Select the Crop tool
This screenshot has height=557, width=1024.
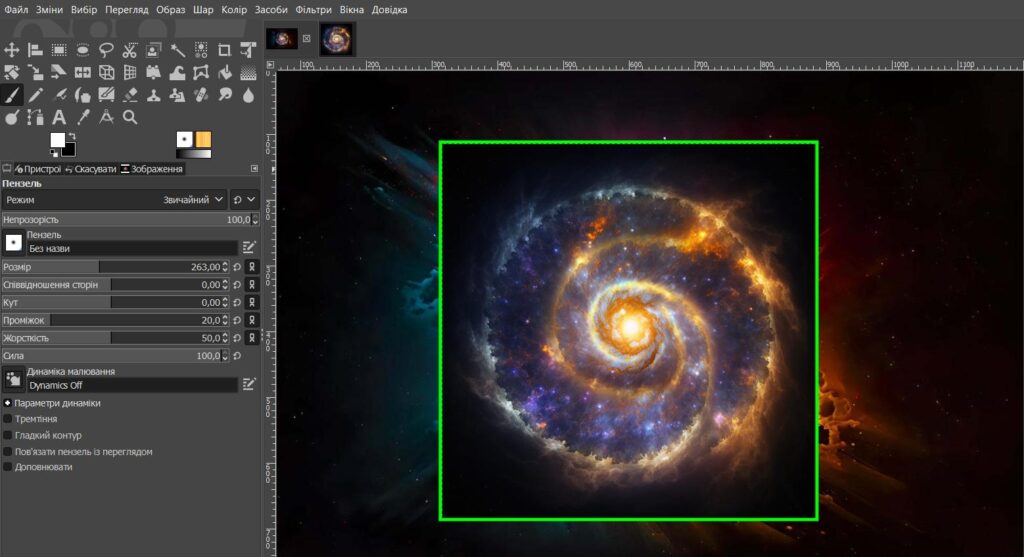click(224, 50)
